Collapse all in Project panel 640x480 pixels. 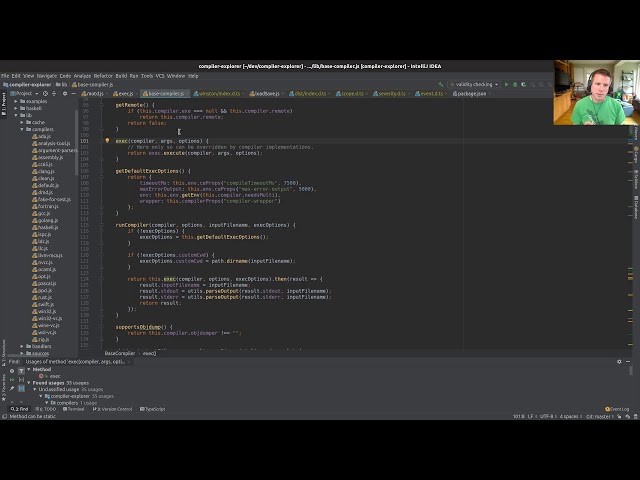[54, 93]
